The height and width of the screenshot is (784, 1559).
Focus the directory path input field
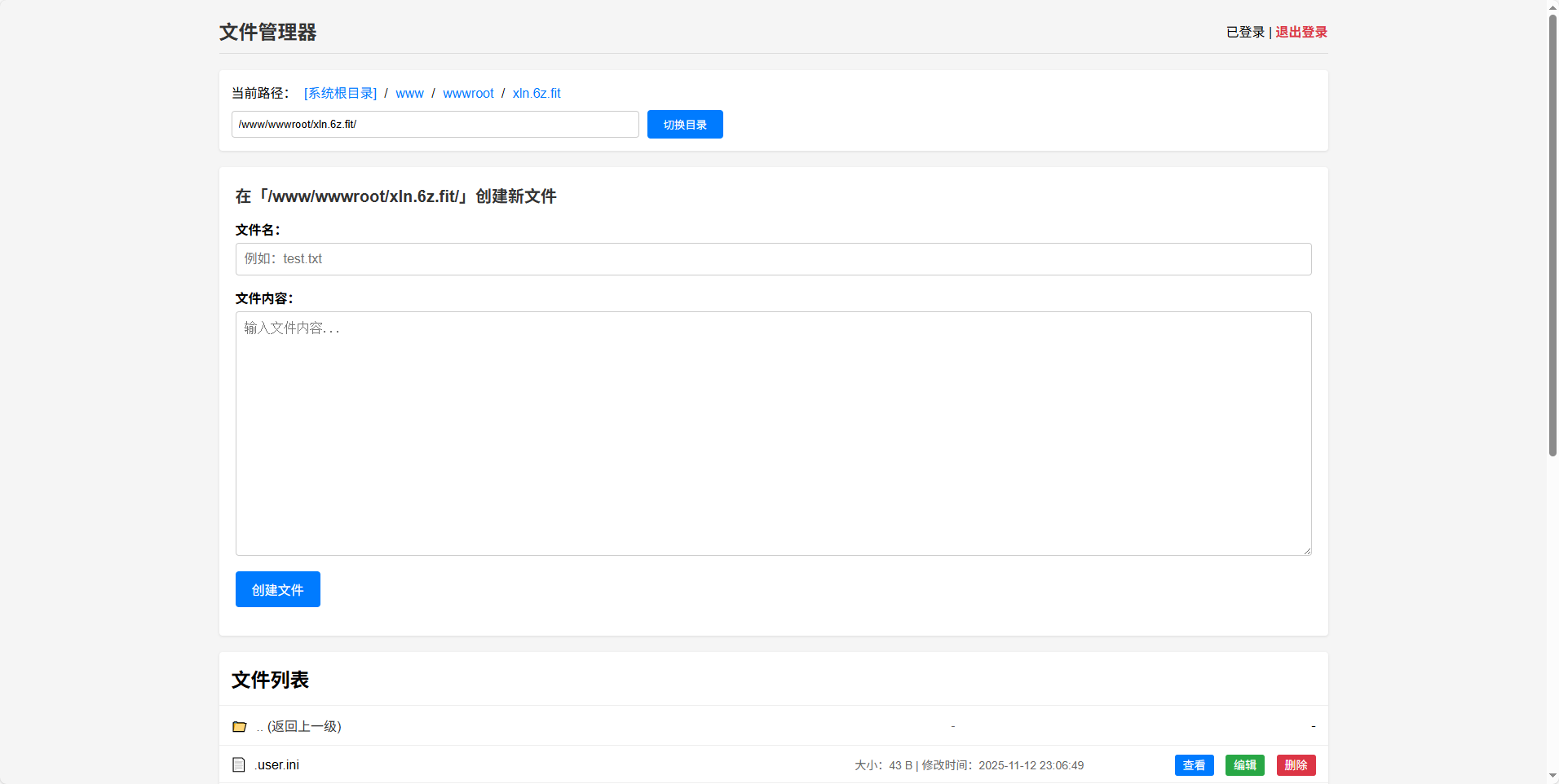pos(435,125)
